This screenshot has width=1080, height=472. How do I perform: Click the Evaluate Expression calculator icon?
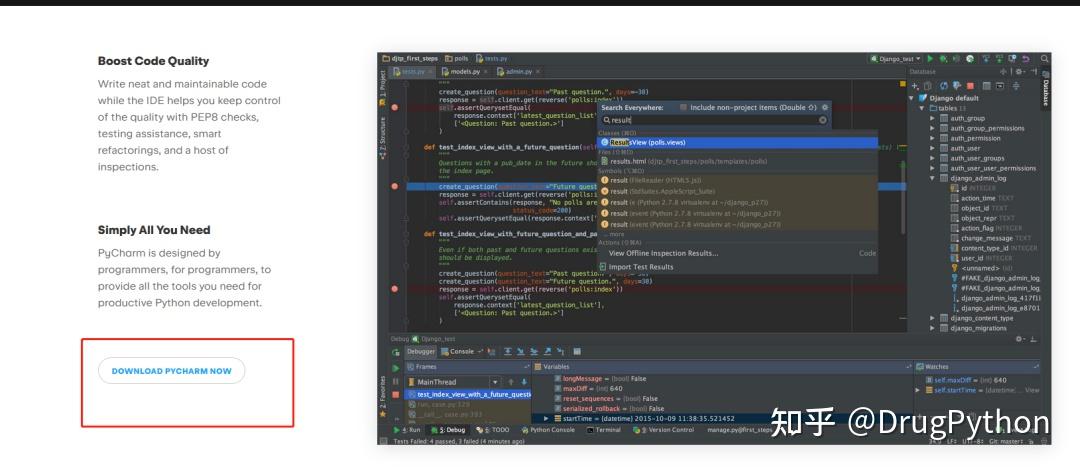coord(577,351)
